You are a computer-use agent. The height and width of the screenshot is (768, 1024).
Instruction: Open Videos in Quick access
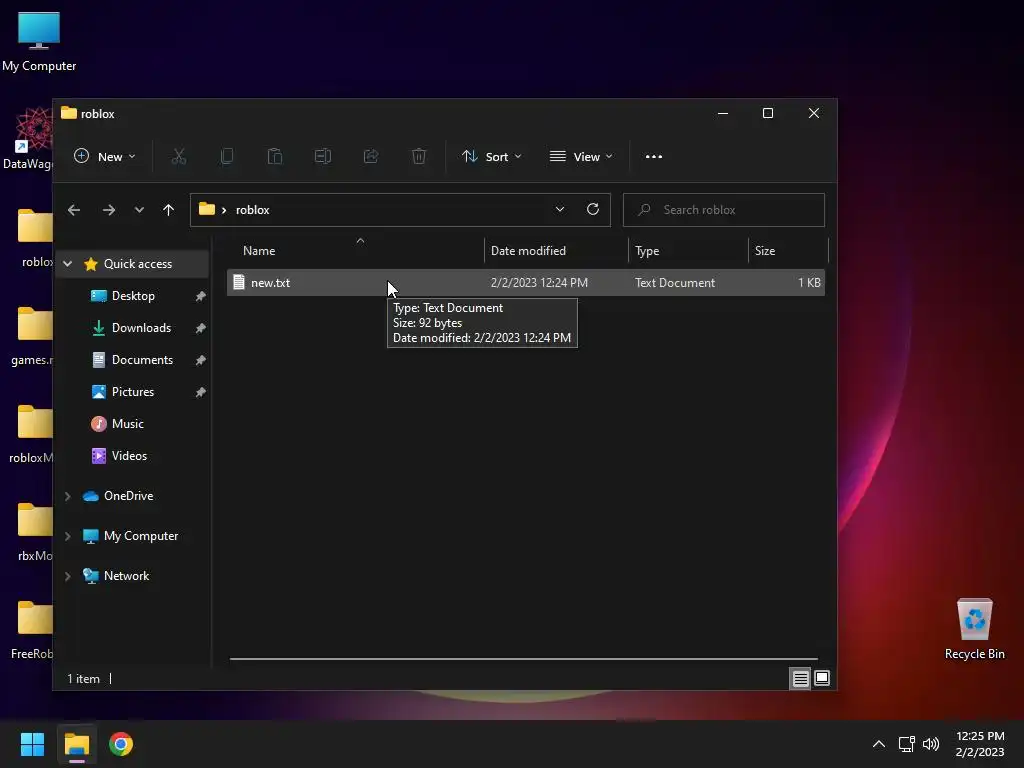(129, 456)
